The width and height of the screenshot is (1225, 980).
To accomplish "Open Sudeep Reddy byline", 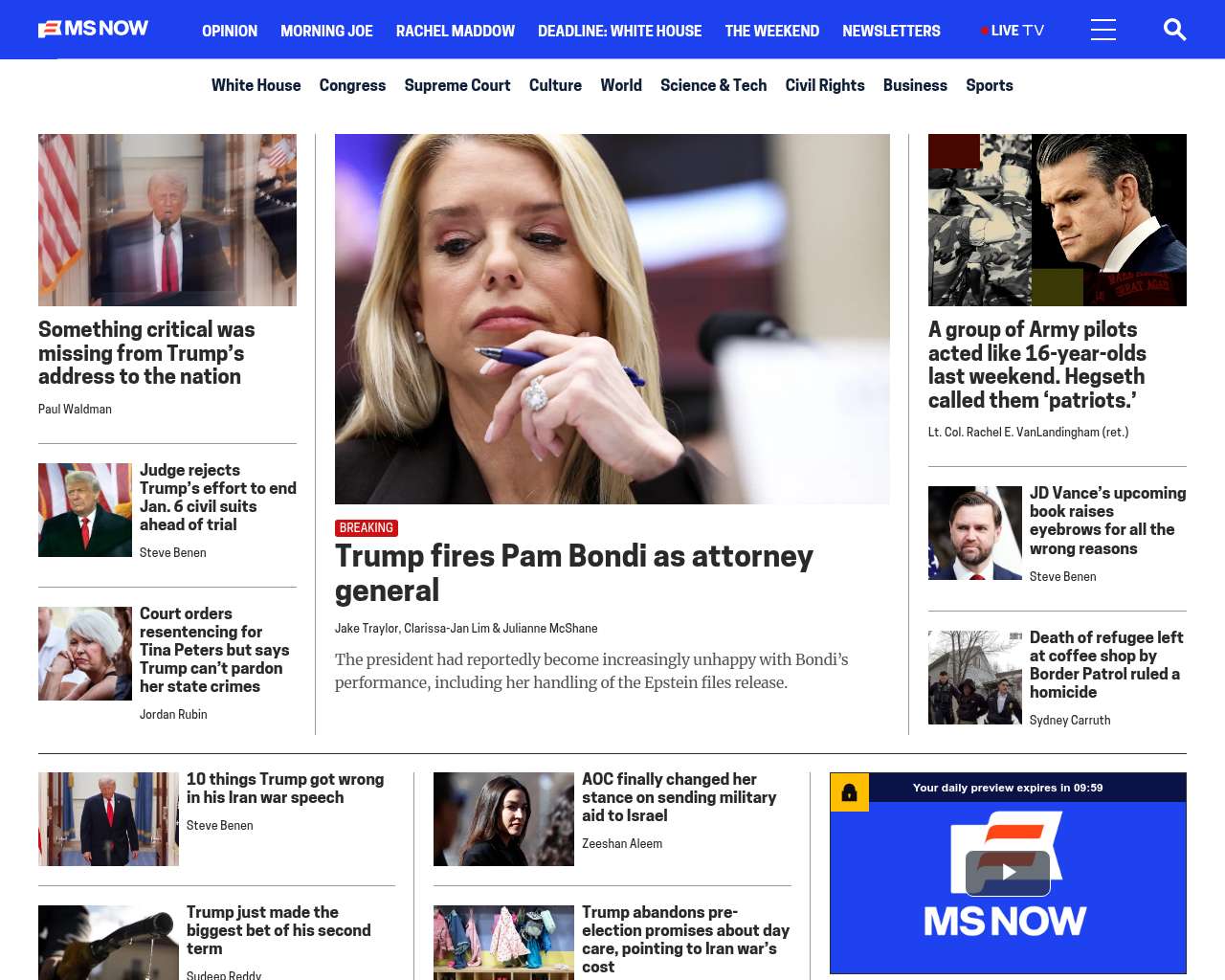I will point(224,975).
